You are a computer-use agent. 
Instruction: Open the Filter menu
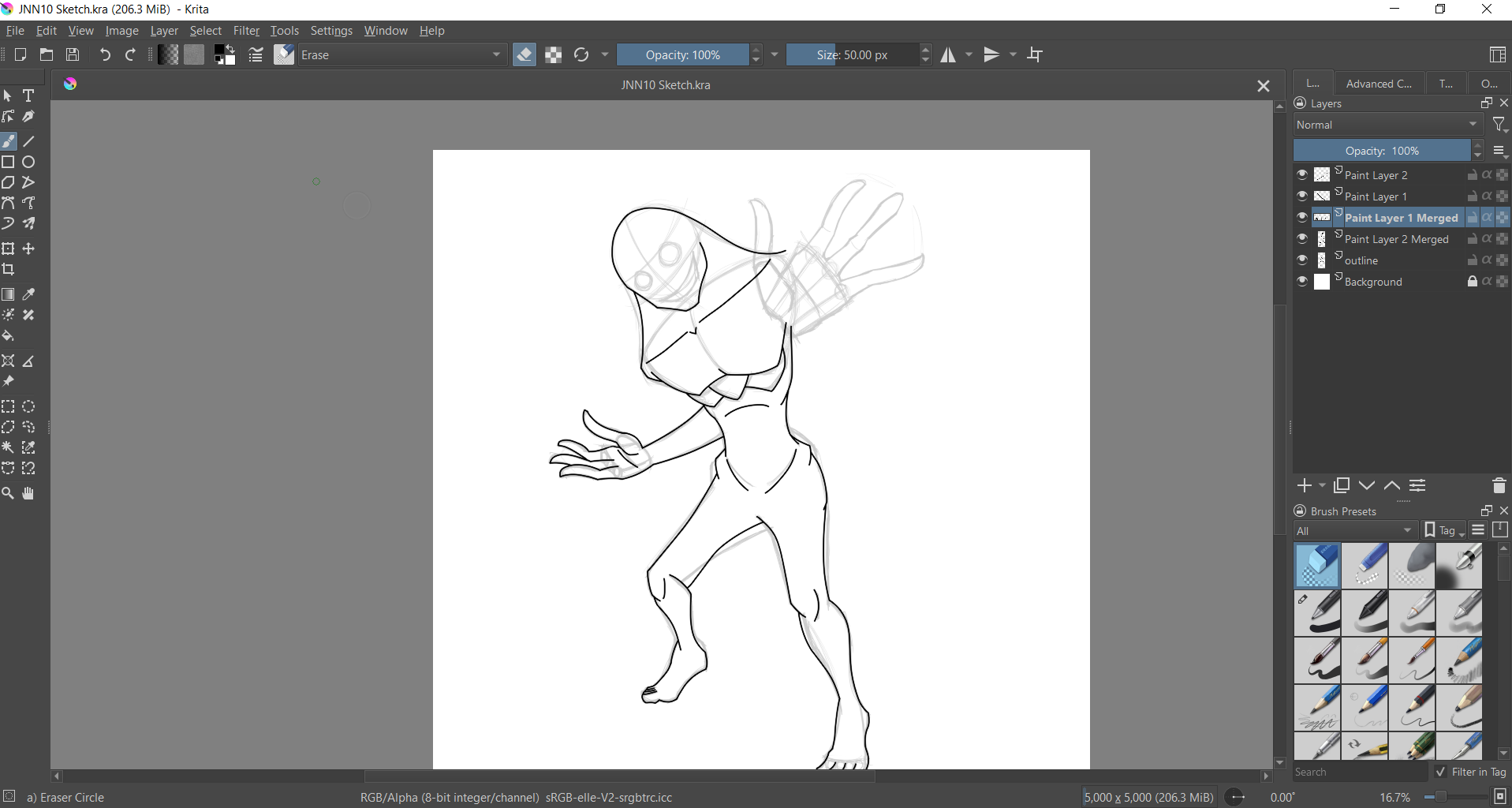point(246,31)
